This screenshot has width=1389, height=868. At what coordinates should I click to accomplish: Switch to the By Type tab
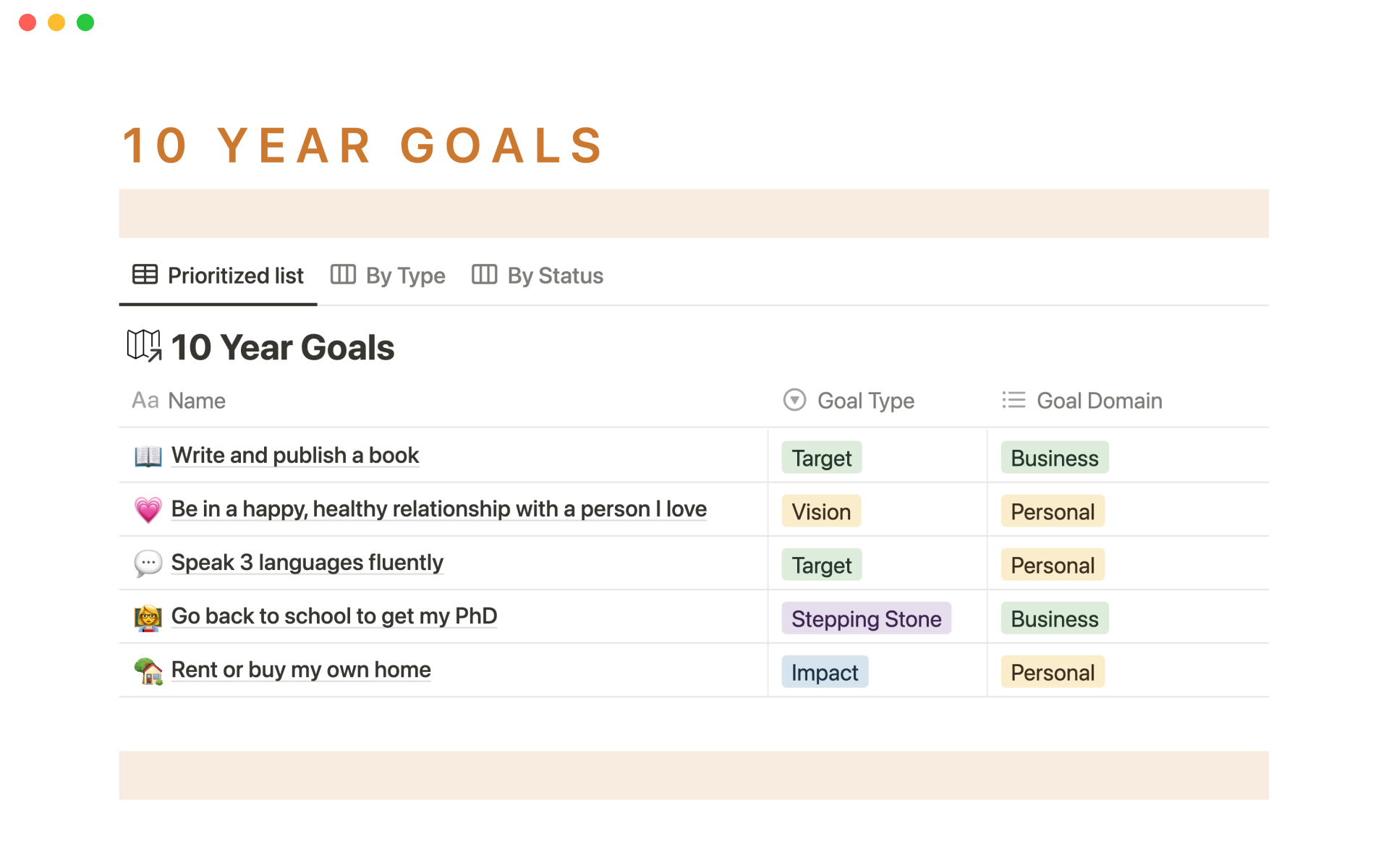(x=388, y=276)
